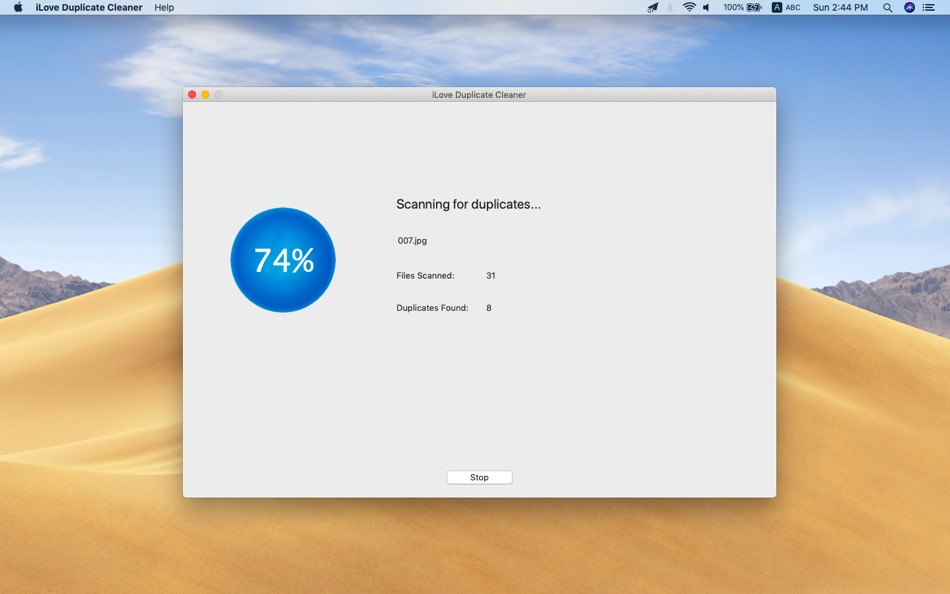Click the window title iLove Duplicate Cleaner

click(479, 95)
